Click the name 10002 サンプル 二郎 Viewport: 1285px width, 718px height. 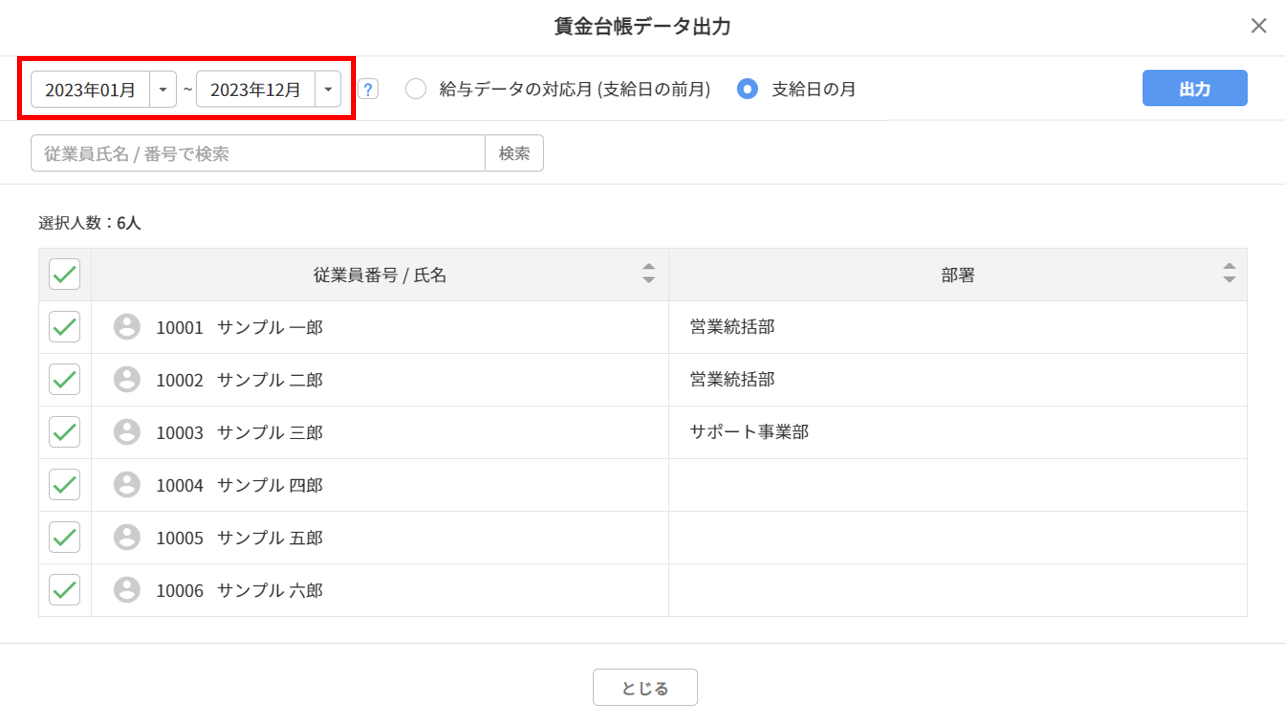pos(239,380)
